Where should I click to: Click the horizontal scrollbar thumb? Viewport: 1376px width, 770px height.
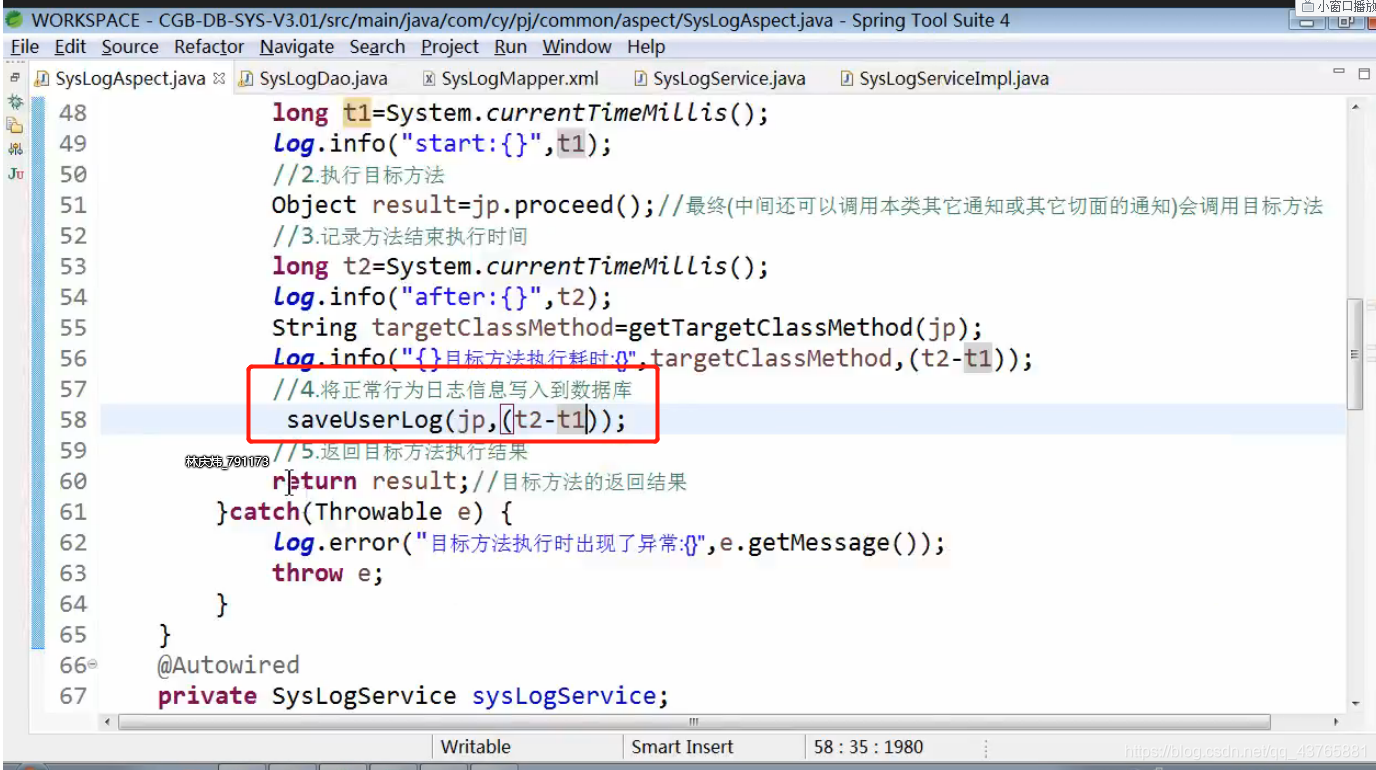click(x=694, y=721)
